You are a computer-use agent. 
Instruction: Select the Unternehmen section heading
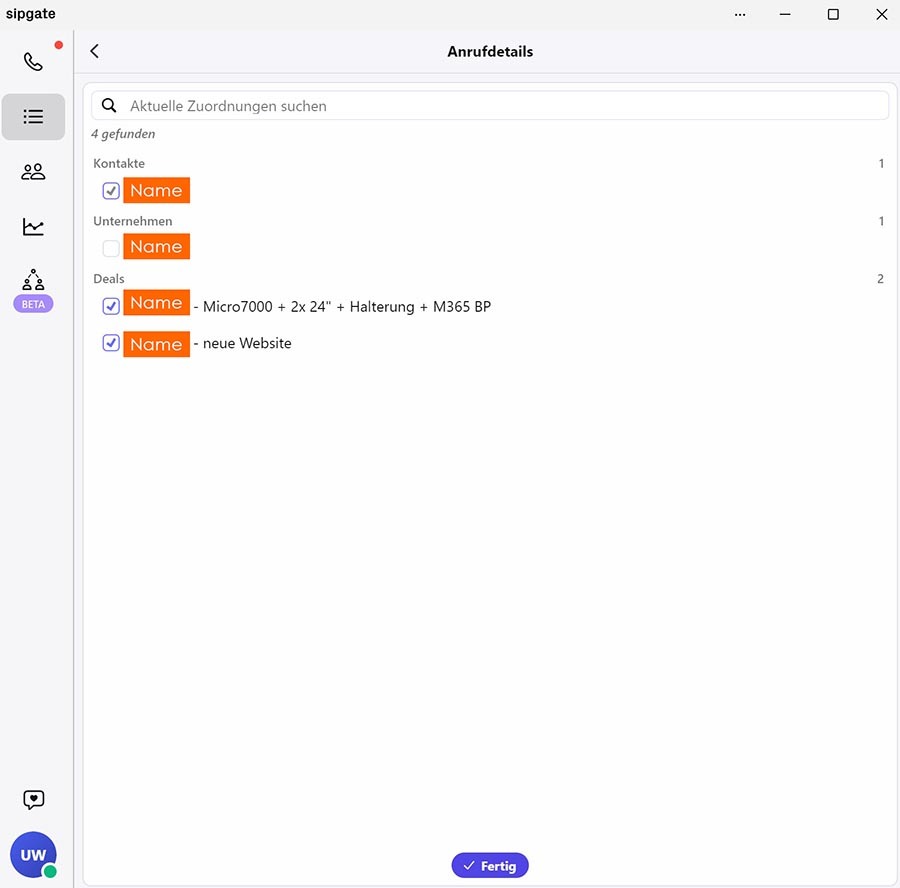point(133,221)
